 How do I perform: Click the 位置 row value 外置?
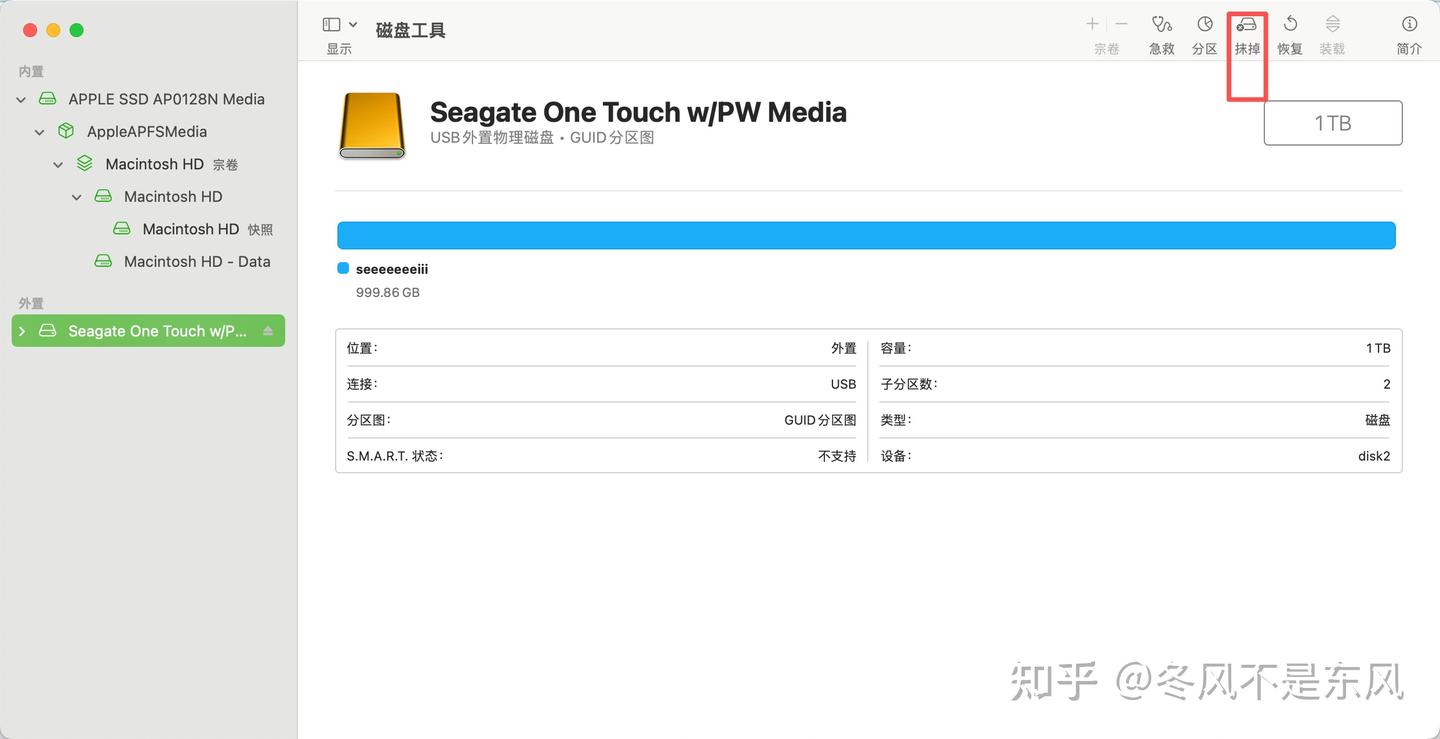pyautogui.click(x=844, y=348)
